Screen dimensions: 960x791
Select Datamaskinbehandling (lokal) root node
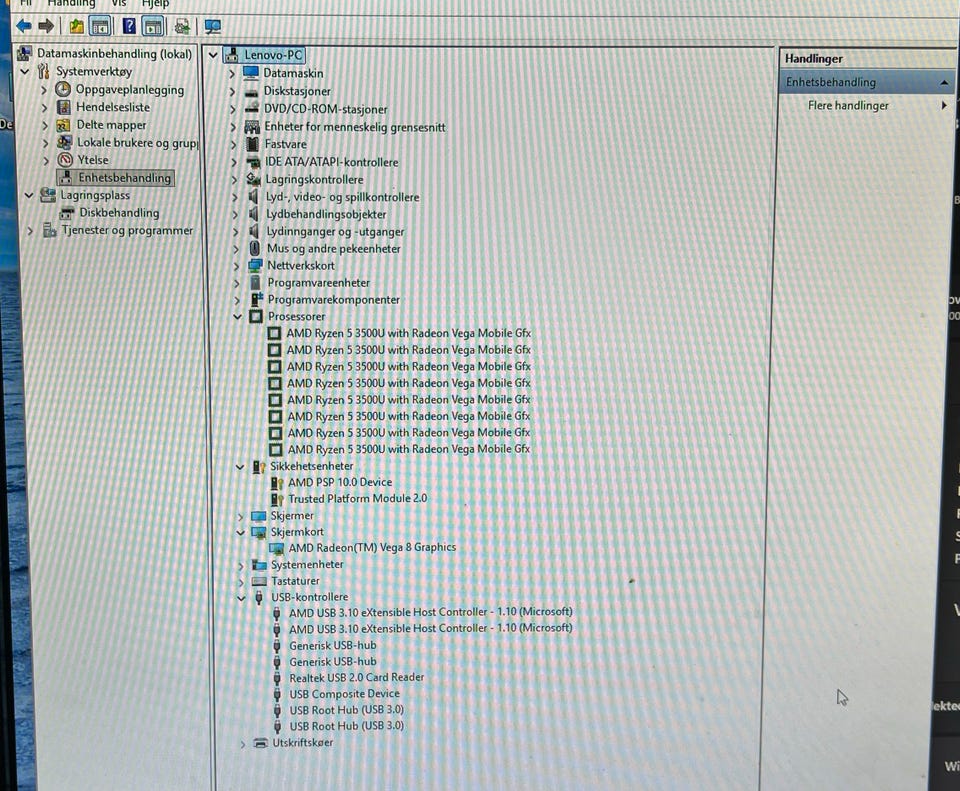114,54
